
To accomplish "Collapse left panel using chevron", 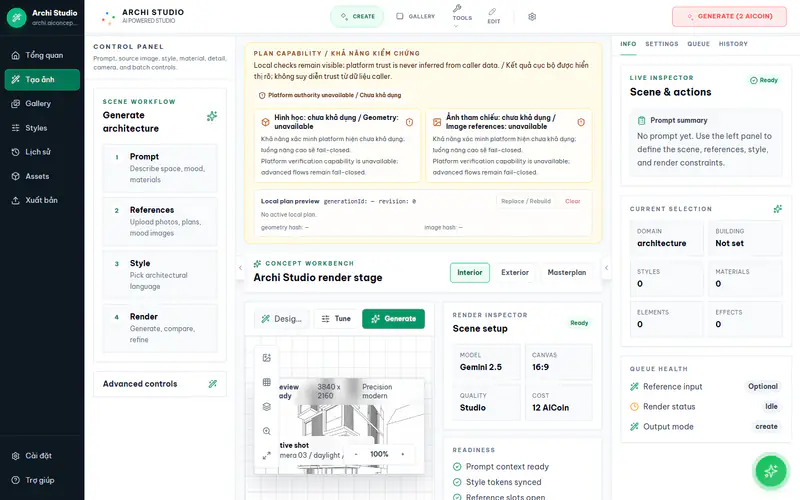I will 240,268.
